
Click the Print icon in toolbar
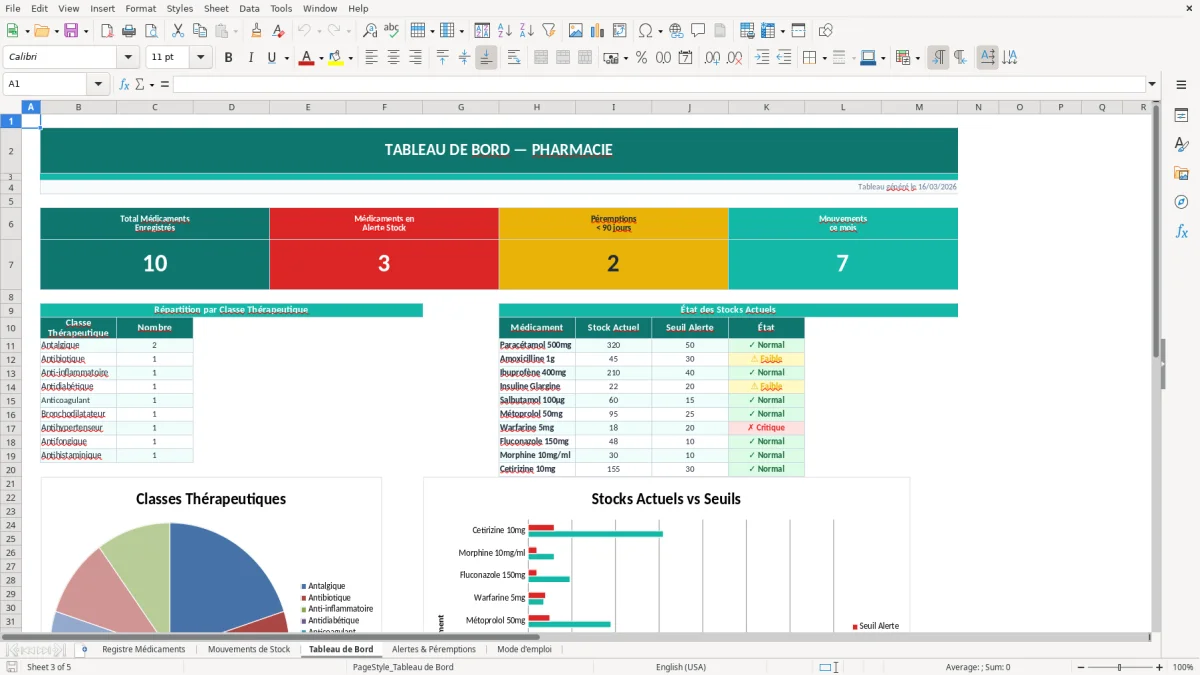(131, 31)
